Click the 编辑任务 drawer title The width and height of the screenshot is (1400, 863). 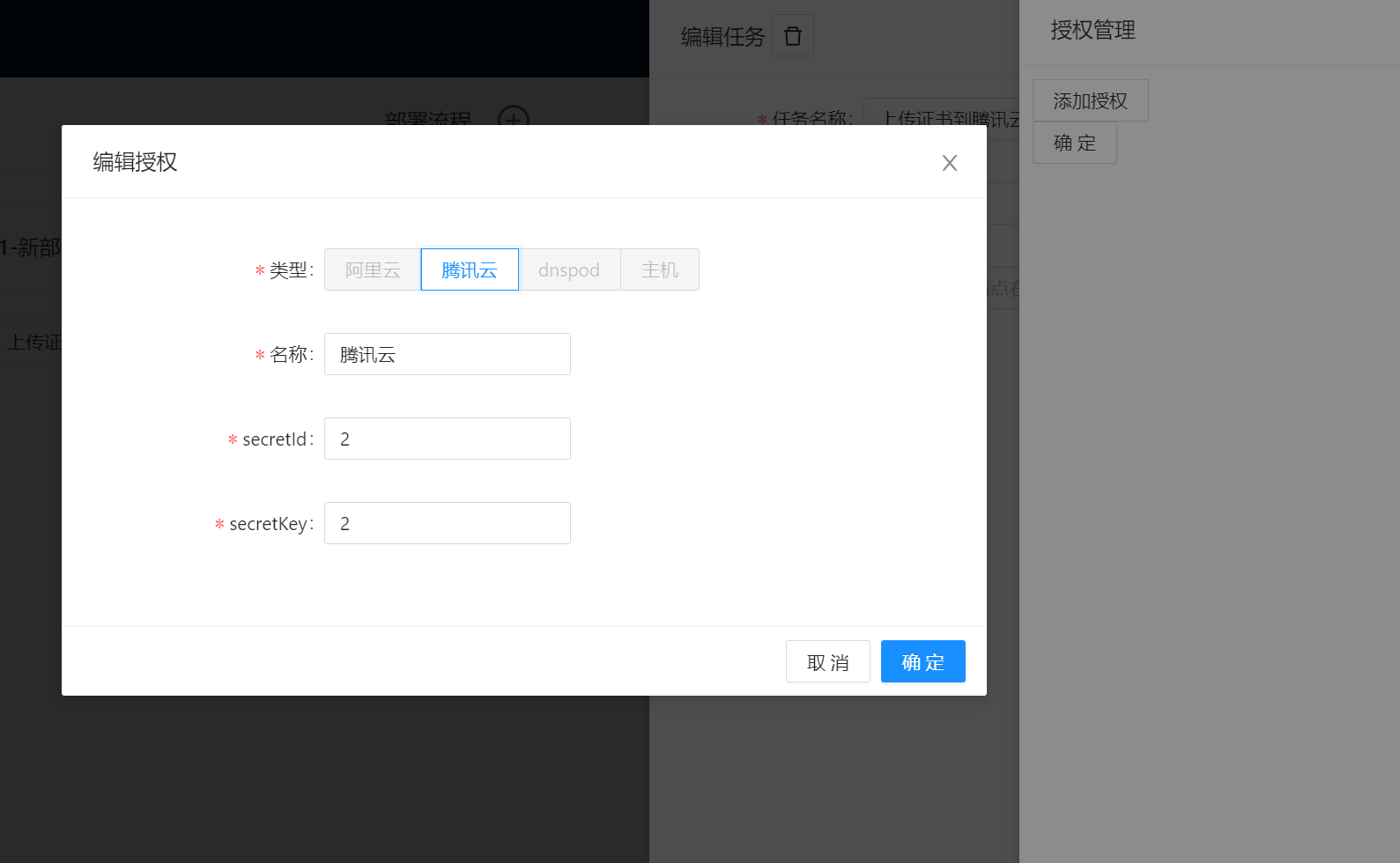(722, 36)
